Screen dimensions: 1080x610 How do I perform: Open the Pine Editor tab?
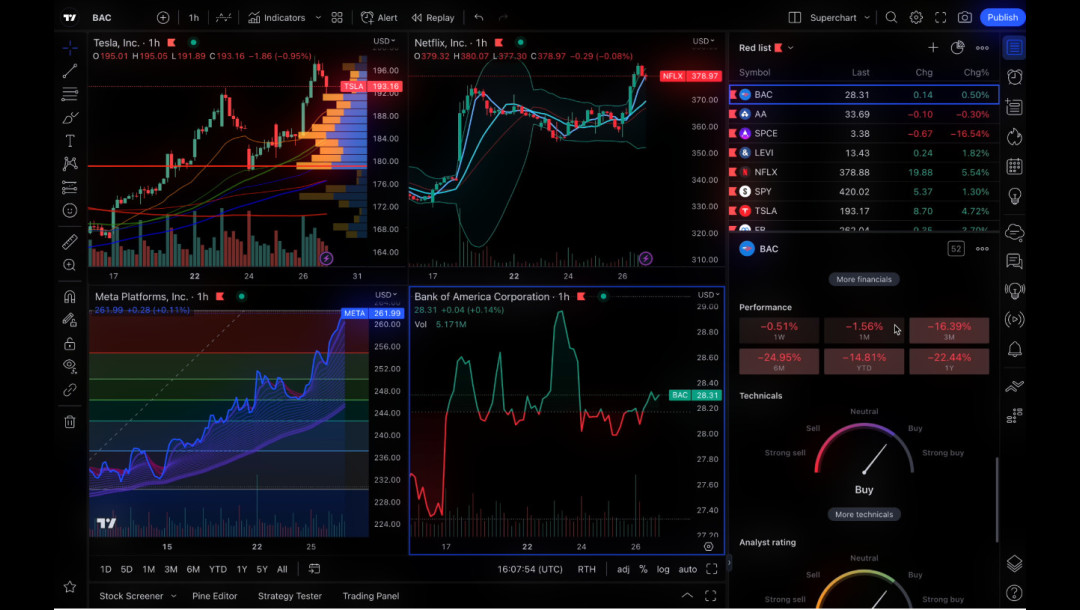pos(214,596)
